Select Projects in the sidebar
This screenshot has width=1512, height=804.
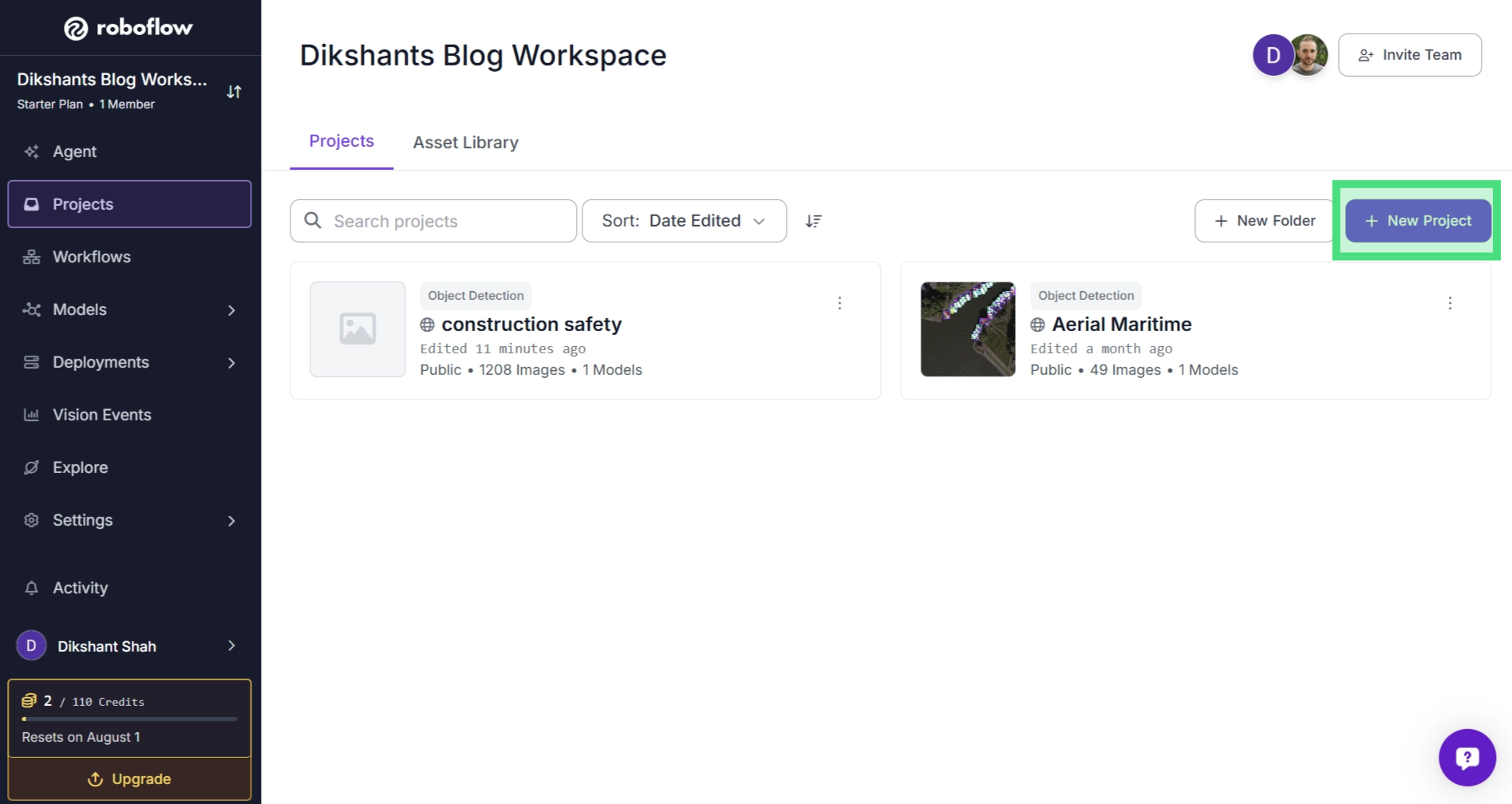click(x=129, y=204)
